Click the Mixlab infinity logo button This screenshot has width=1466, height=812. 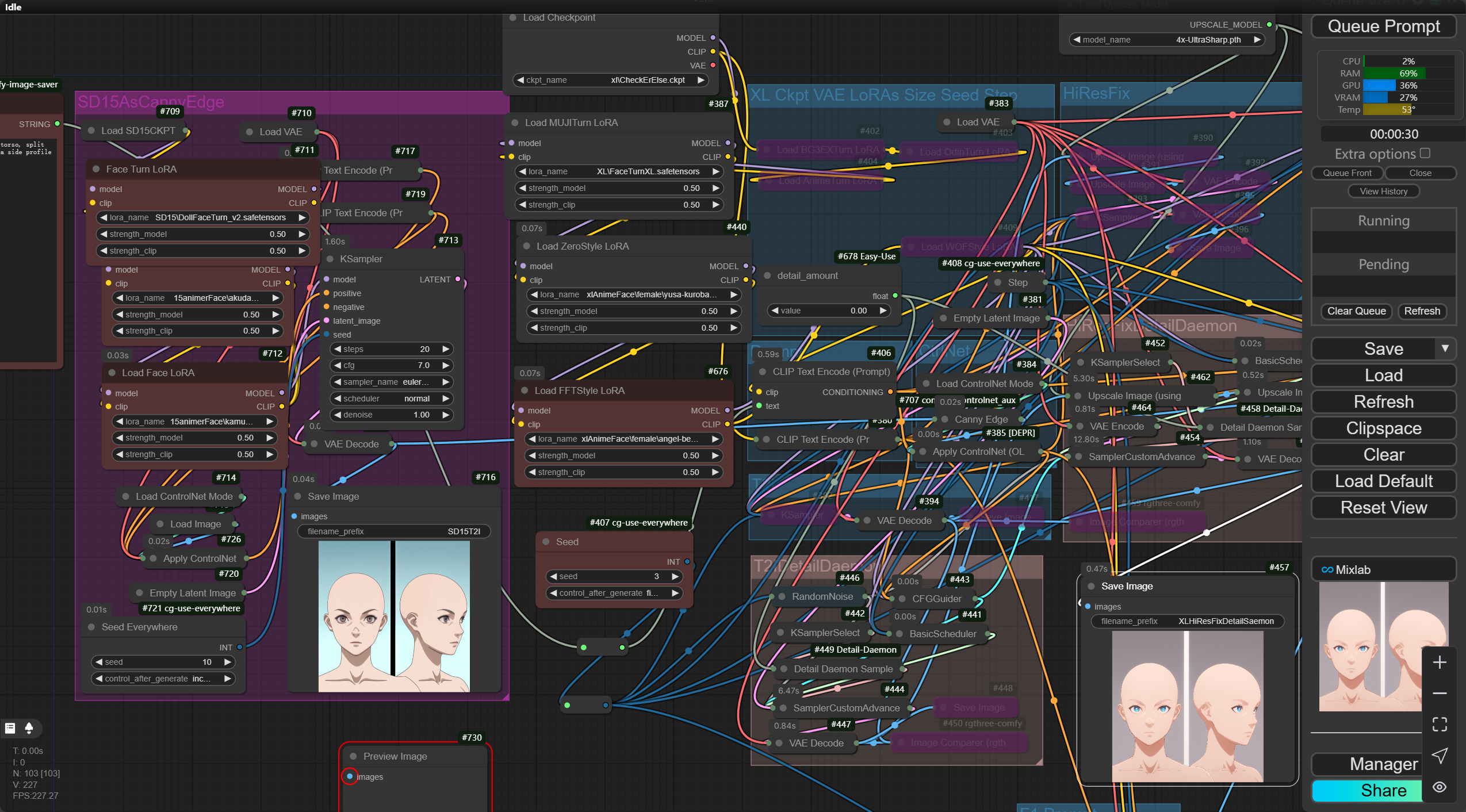pos(1327,570)
